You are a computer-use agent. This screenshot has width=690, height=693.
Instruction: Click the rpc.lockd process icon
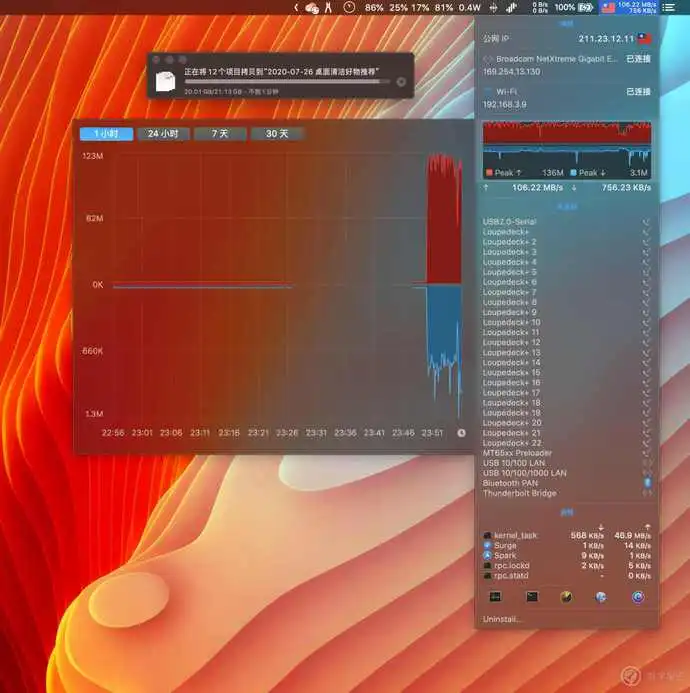point(487,565)
